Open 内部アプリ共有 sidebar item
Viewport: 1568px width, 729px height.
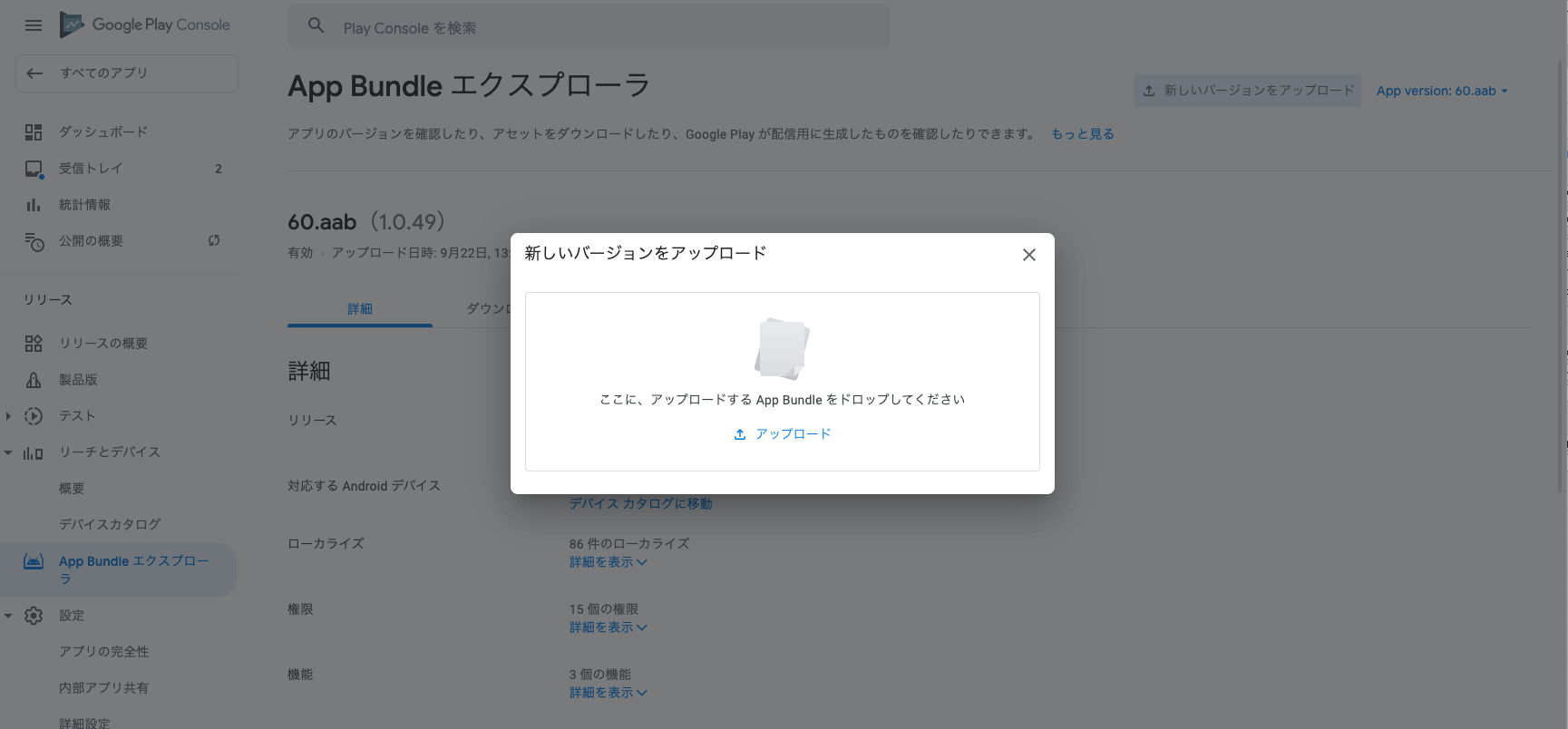coord(104,688)
